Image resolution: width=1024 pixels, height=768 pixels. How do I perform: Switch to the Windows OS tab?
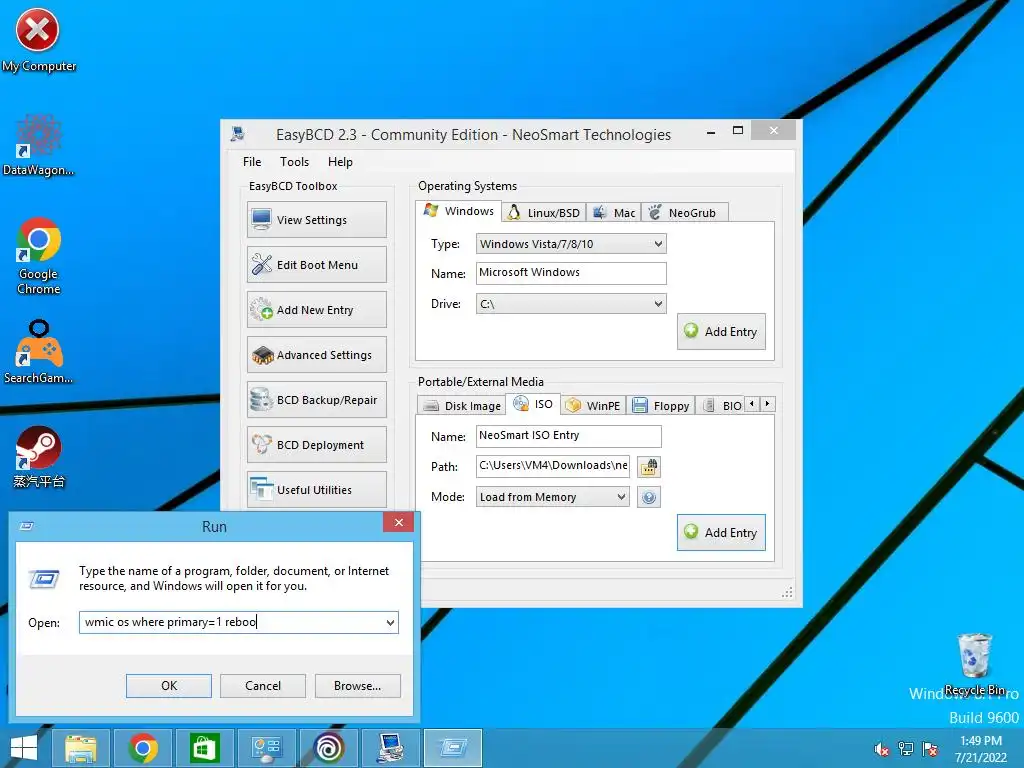pos(458,211)
